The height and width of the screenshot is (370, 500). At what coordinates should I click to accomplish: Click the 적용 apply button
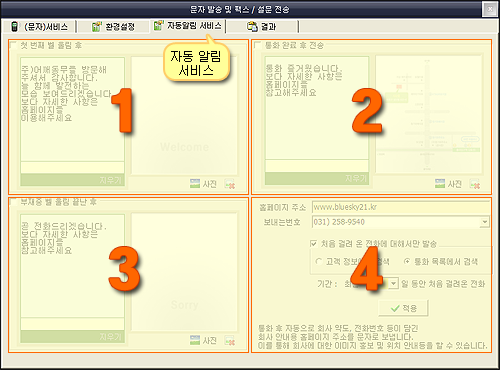point(403,308)
